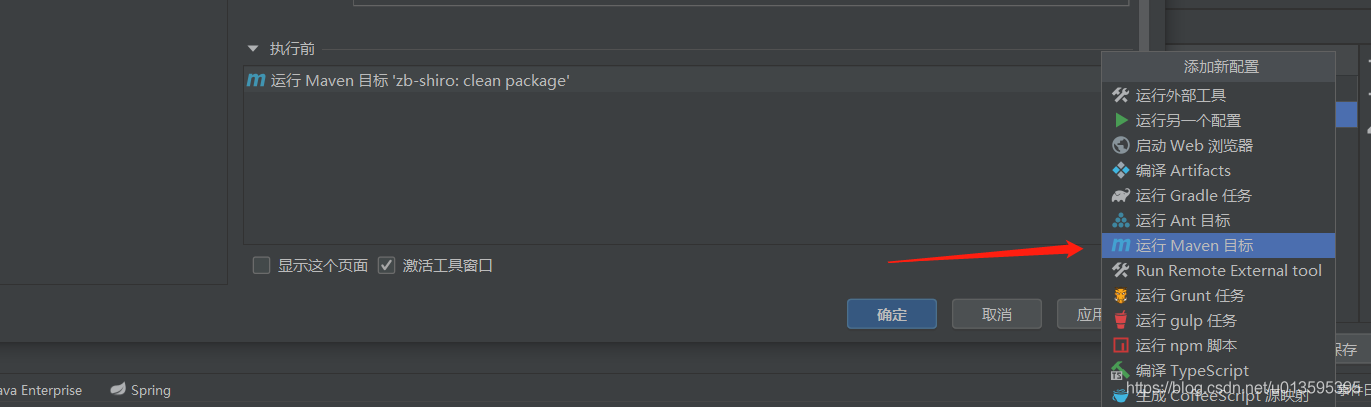Uncheck the 激活工具窗口 checkbox
The height and width of the screenshot is (407, 1371).
(x=387, y=265)
